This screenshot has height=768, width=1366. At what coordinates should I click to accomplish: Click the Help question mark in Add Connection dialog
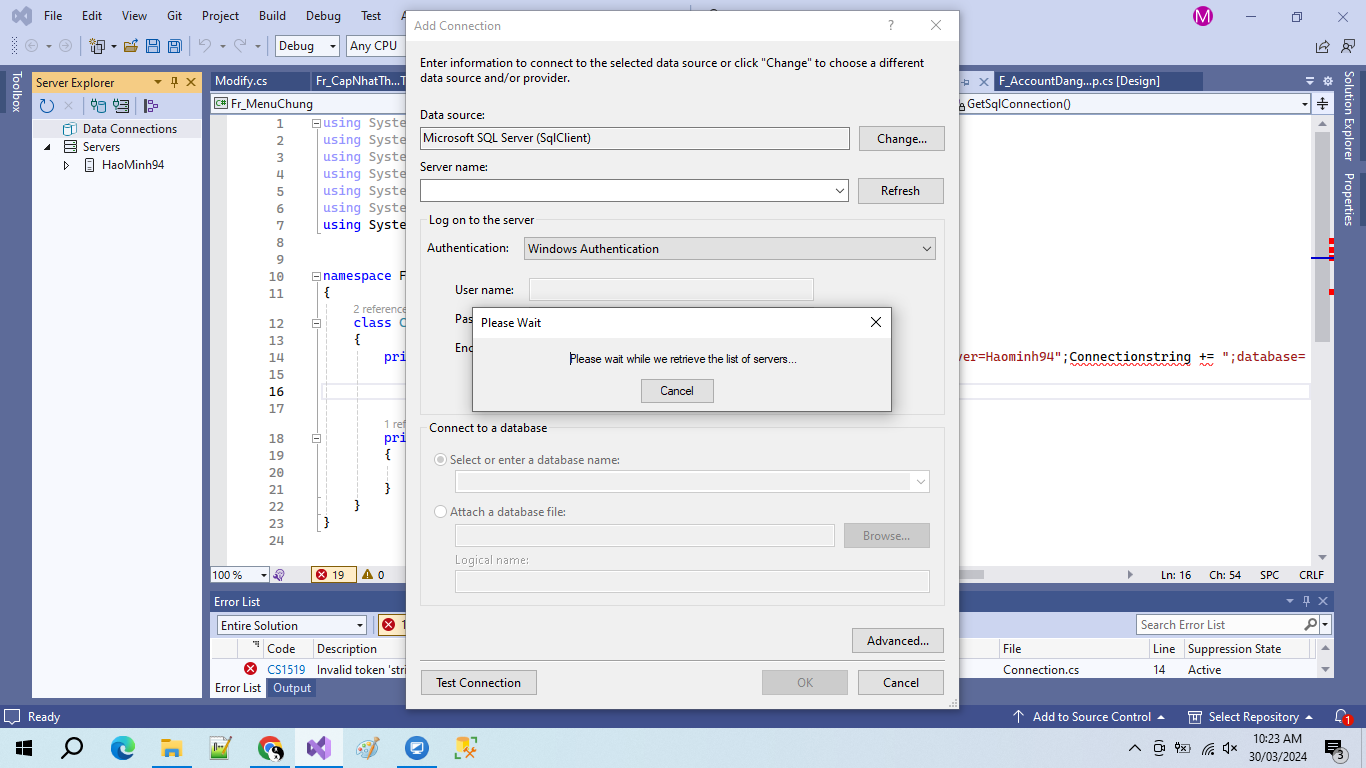pos(890,26)
